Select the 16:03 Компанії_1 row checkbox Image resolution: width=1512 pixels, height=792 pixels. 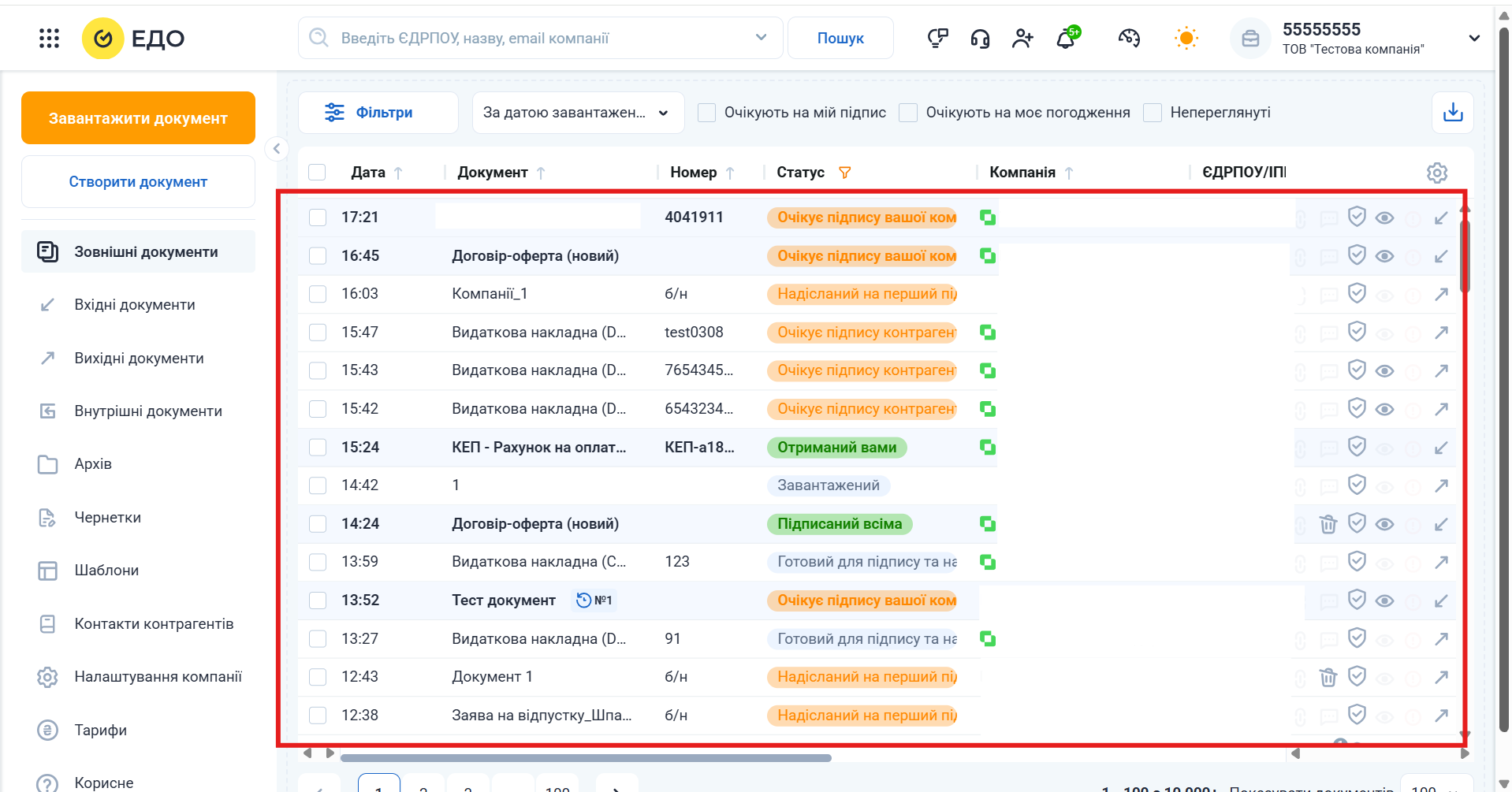pyautogui.click(x=318, y=294)
